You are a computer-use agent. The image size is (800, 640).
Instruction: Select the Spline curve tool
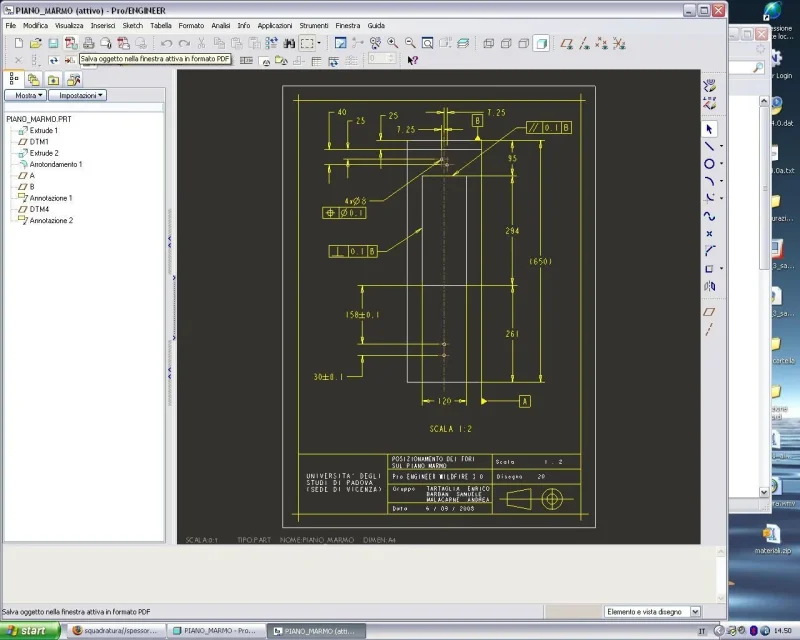coord(709,216)
